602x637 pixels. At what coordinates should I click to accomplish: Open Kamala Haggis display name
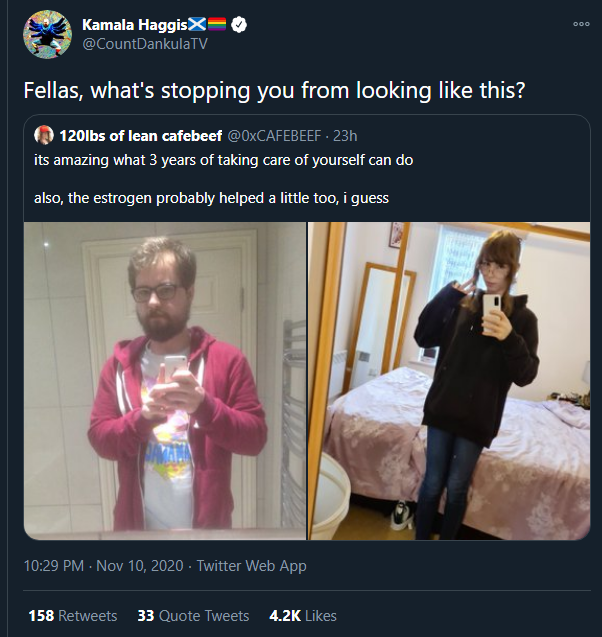[135, 25]
